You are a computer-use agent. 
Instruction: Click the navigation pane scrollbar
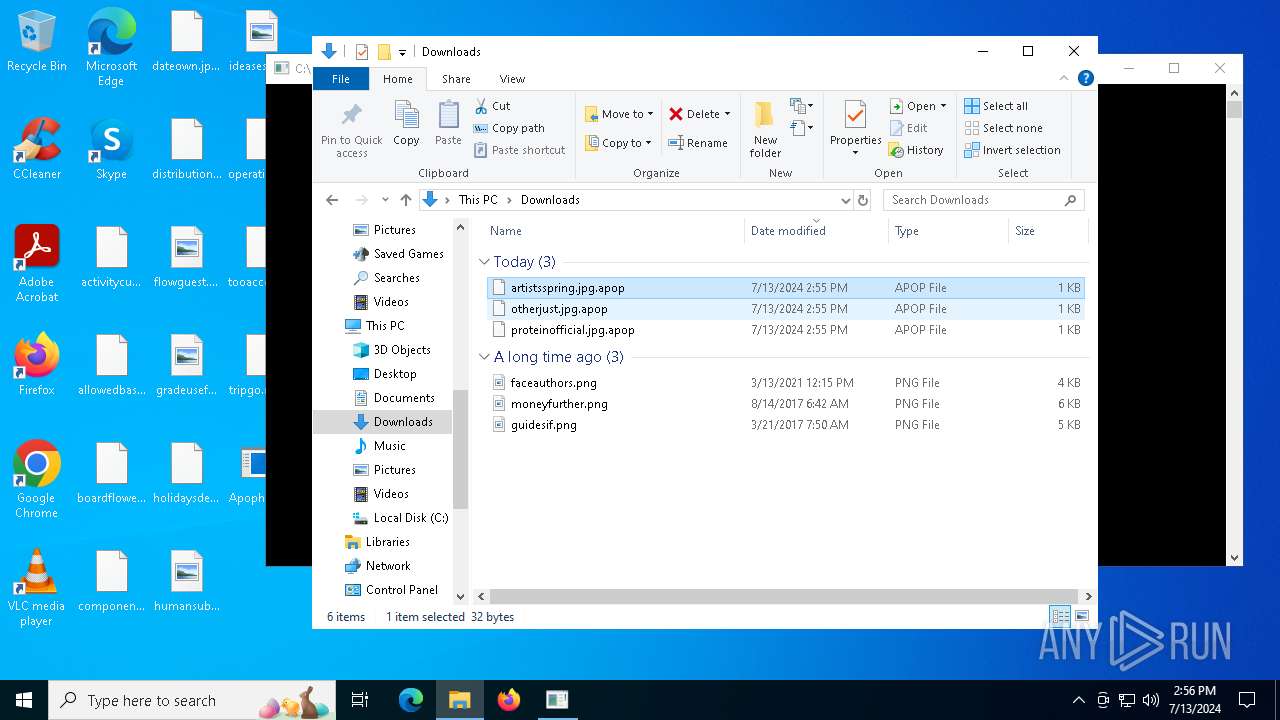point(461,450)
